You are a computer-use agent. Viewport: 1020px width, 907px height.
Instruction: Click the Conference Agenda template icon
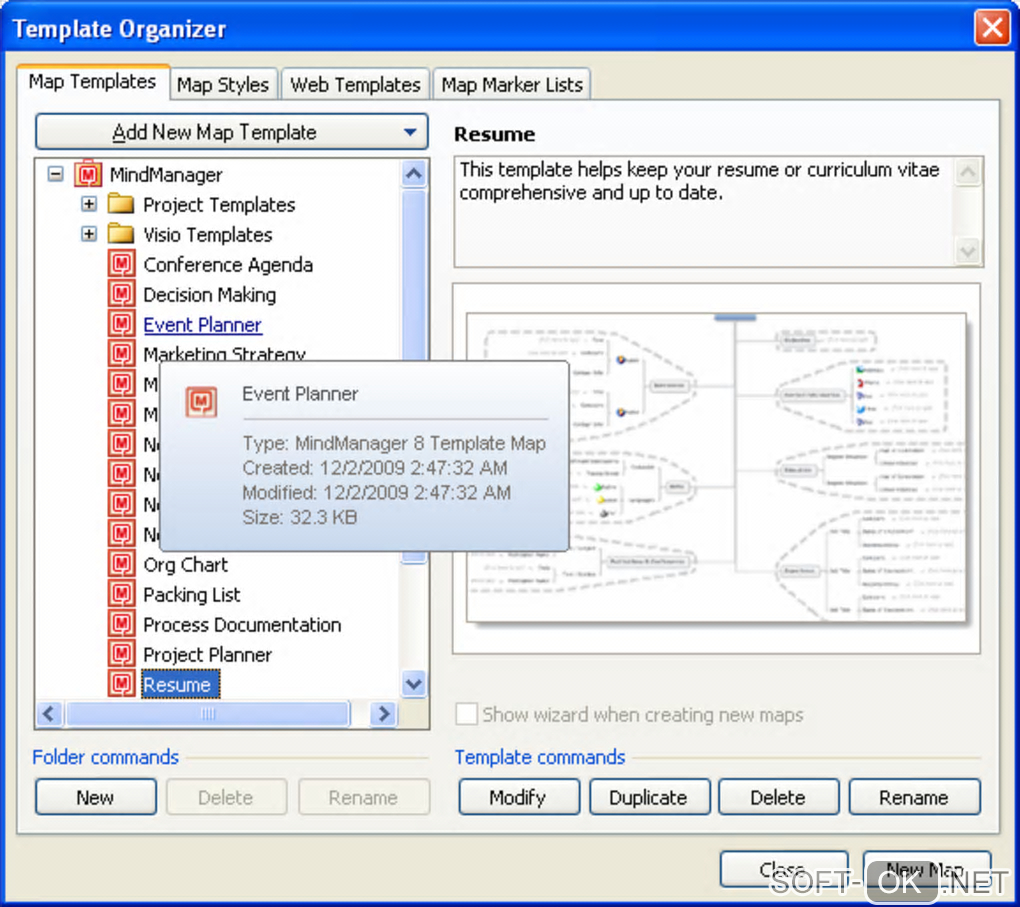pyautogui.click(x=122, y=264)
